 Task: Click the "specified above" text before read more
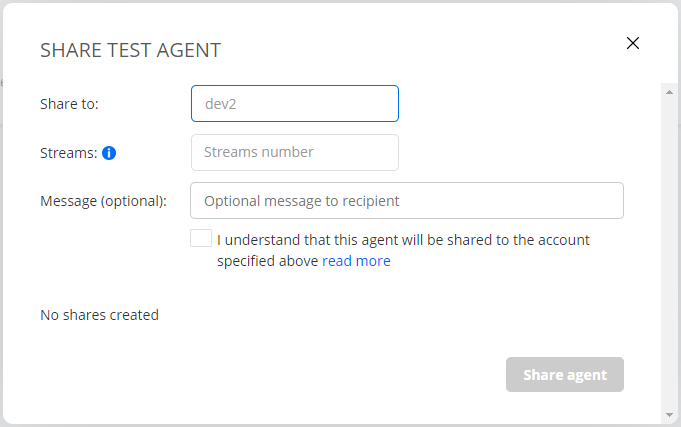click(267, 261)
